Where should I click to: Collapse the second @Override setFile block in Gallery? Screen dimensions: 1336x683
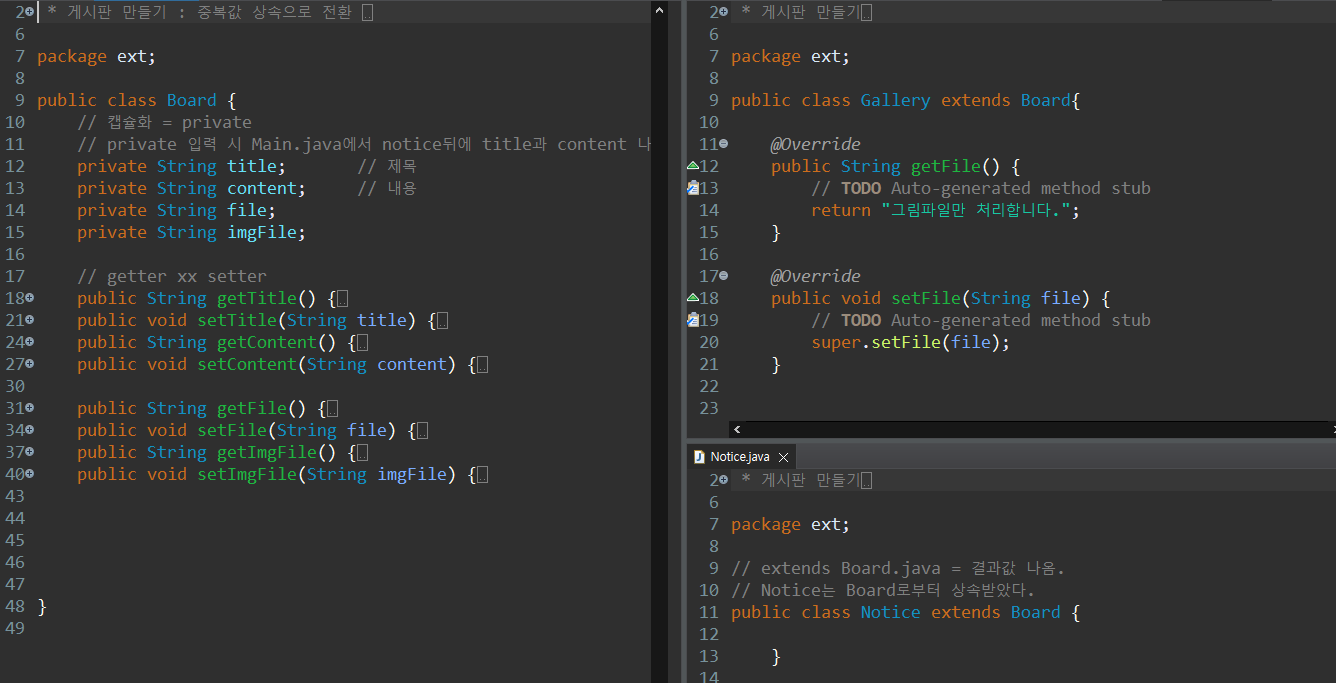(724, 276)
